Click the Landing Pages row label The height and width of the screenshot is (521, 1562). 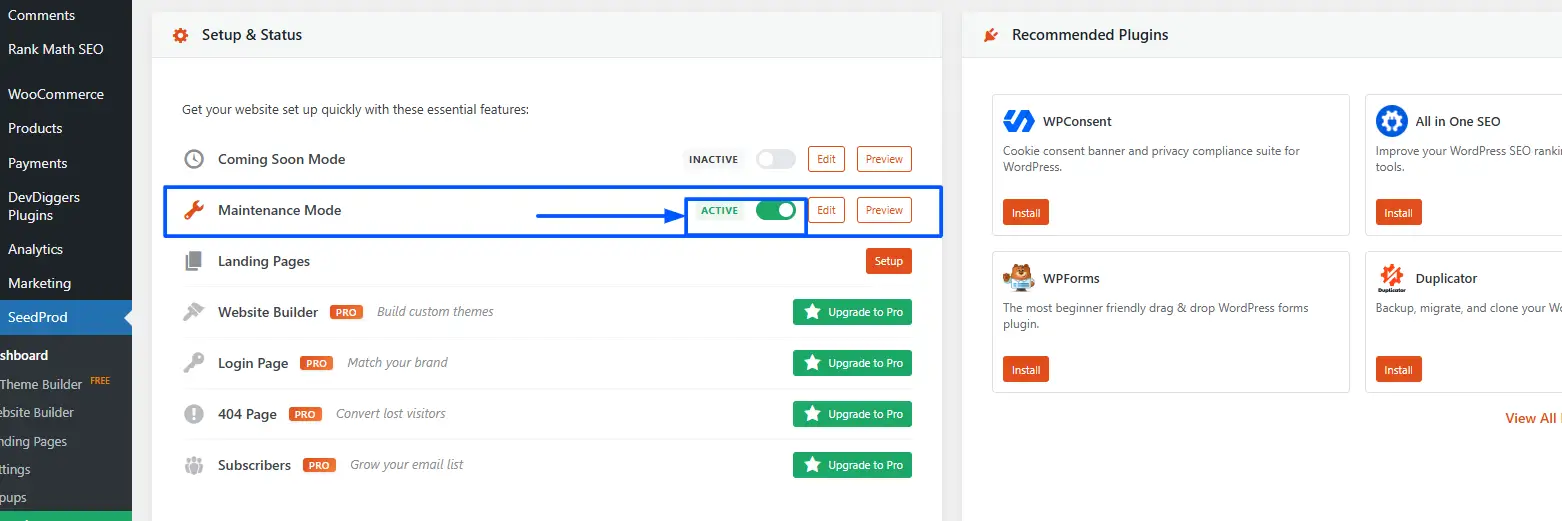[264, 261]
